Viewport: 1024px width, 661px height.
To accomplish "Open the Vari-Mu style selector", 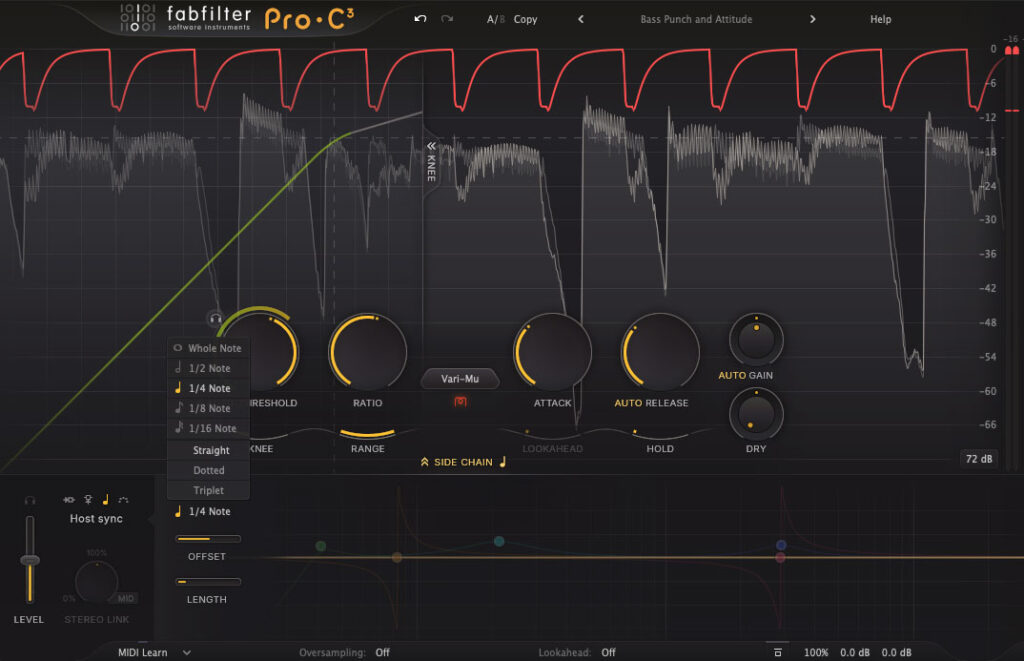I will [x=460, y=379].
